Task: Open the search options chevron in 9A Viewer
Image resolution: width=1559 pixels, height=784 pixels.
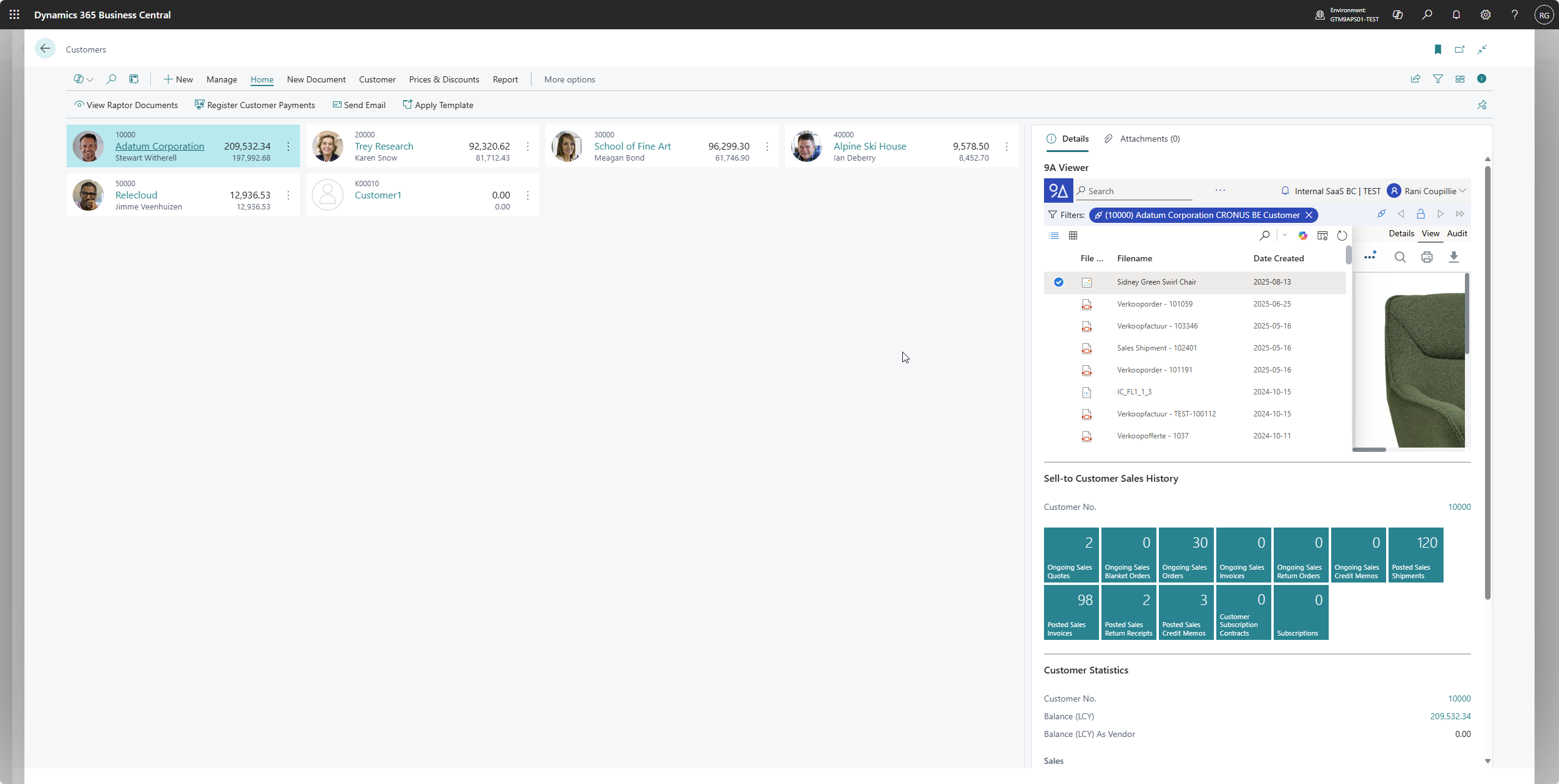Action: point(1285,236)
